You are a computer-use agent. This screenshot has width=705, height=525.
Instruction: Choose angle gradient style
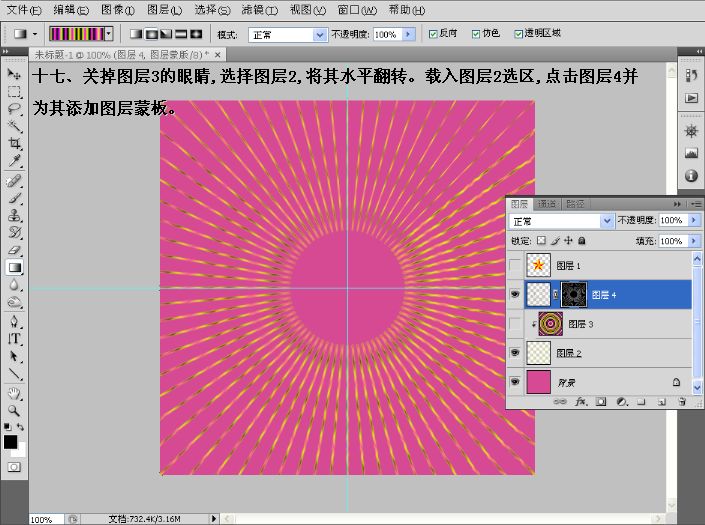[x=166, y=34]
